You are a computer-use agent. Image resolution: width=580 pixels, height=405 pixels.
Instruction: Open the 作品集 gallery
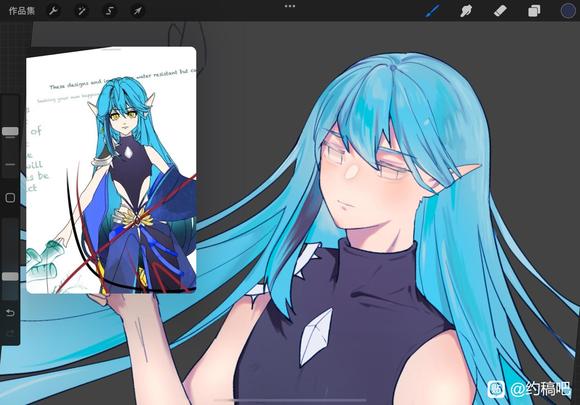click(21, 10)
